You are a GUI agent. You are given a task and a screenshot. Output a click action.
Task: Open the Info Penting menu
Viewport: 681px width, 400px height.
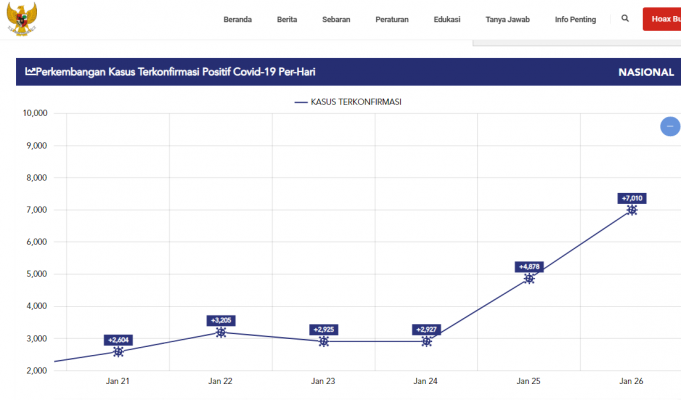577,19
